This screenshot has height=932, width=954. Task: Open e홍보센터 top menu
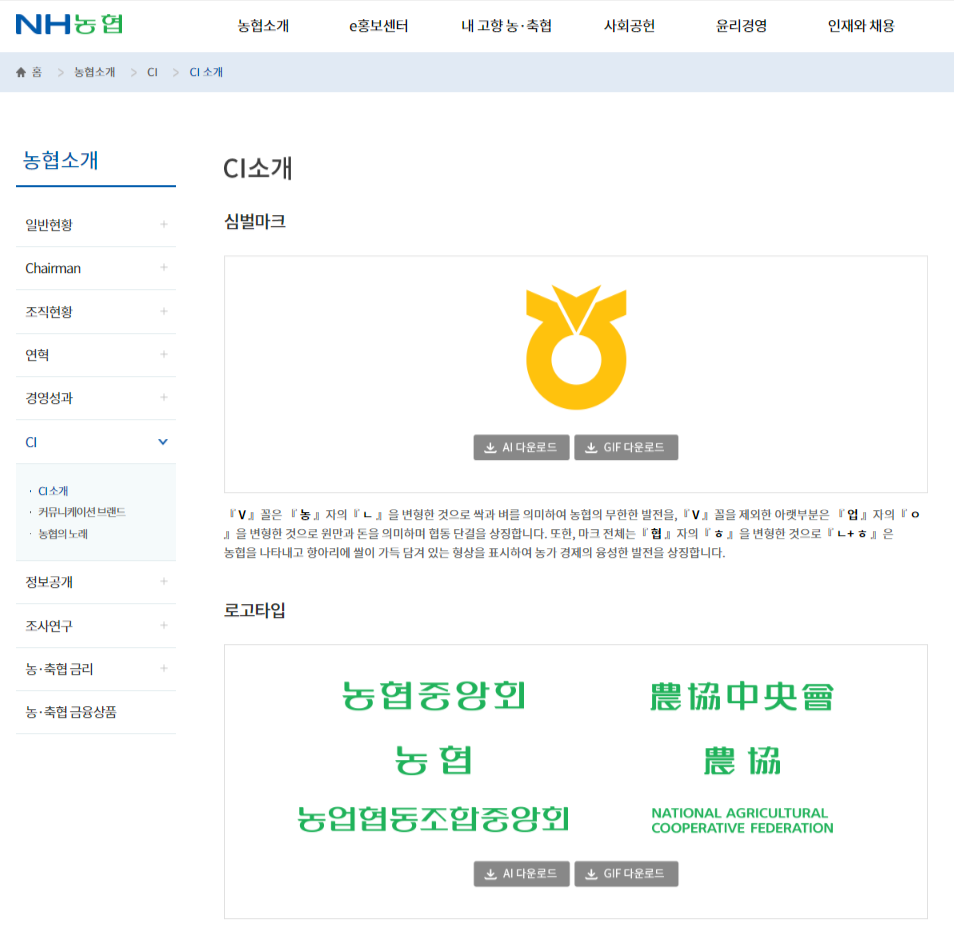(x=378, y=26)
